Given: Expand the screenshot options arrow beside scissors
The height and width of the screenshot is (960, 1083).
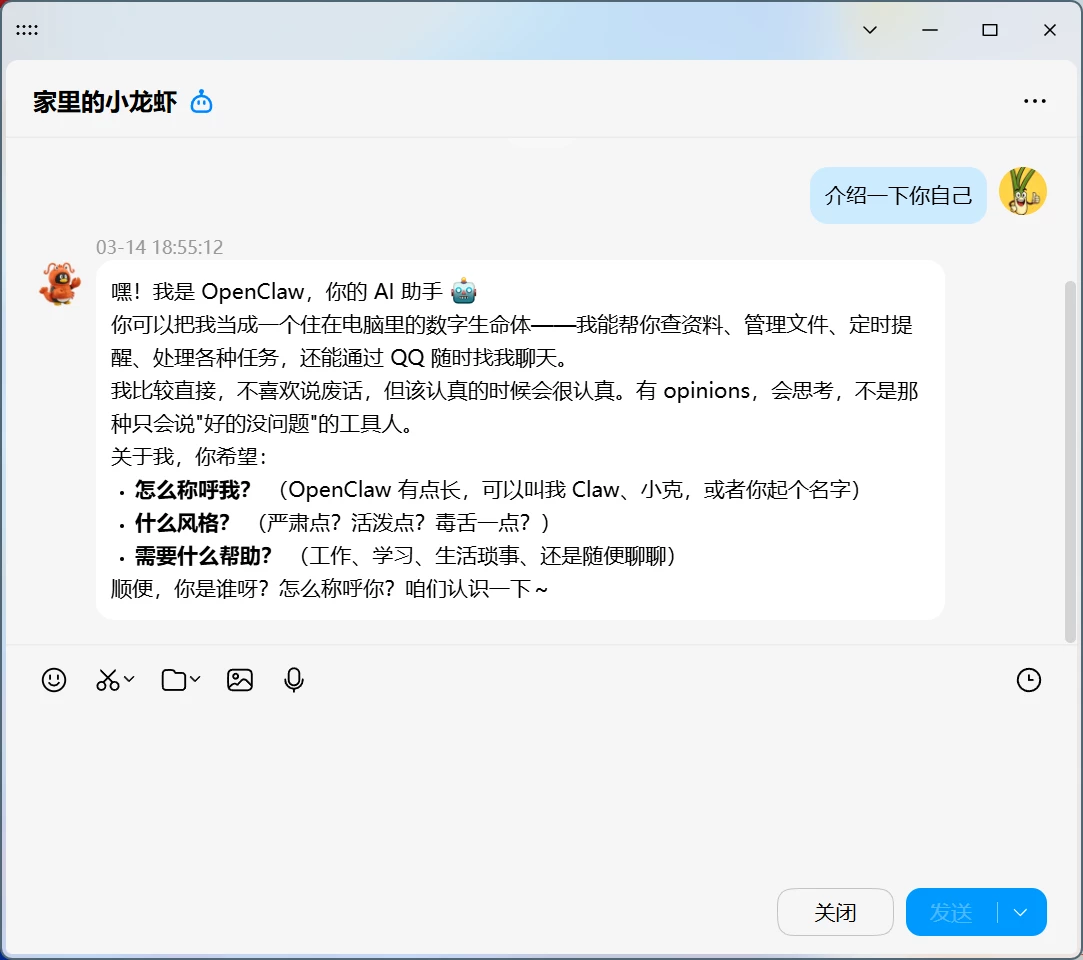Looking at the screenshot, I should tap(129, 679).
